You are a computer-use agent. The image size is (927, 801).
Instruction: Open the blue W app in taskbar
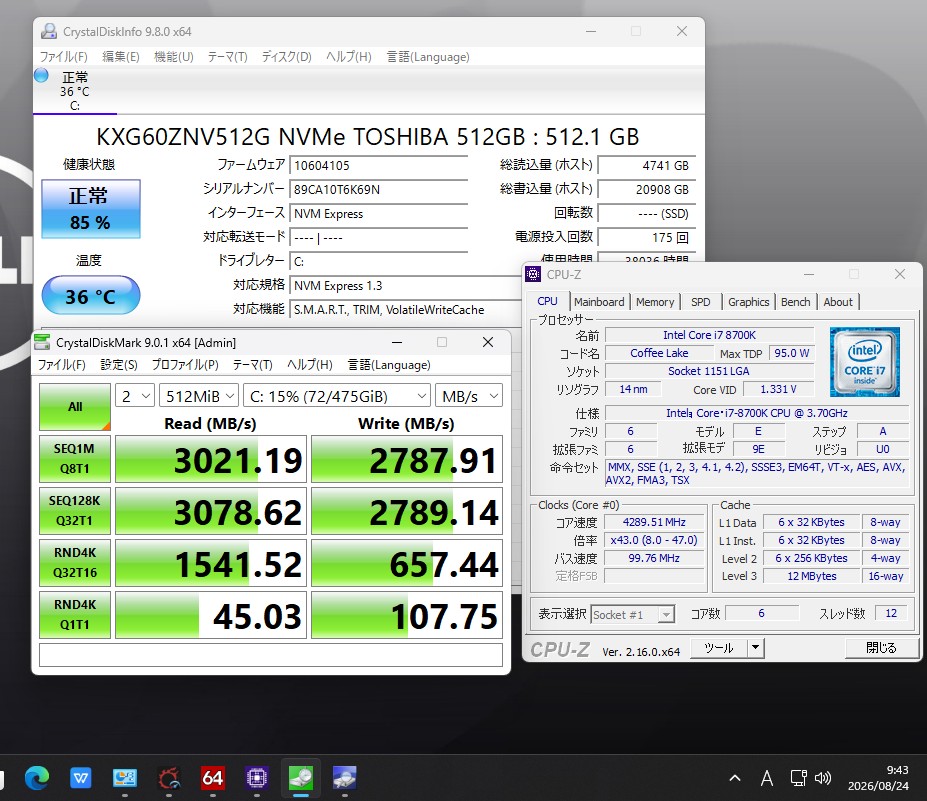coord(80,777)
